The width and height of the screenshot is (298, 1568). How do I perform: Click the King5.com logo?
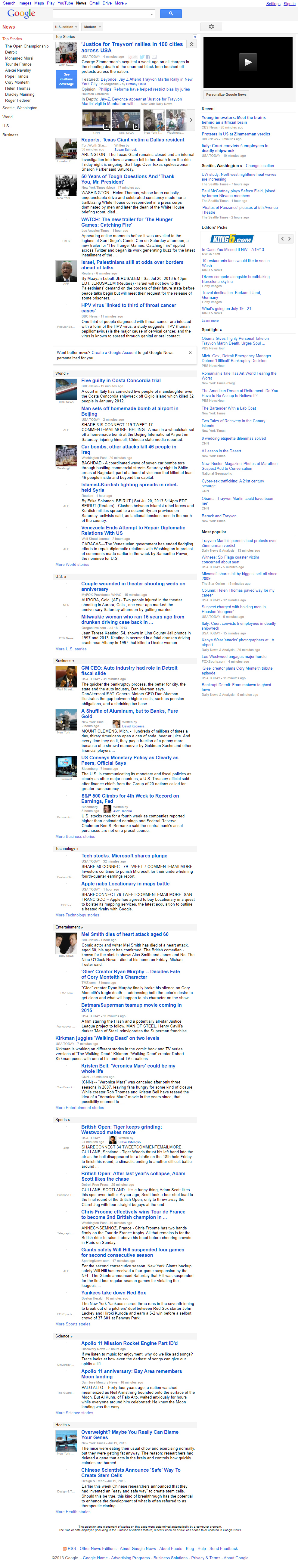point(231,239)
